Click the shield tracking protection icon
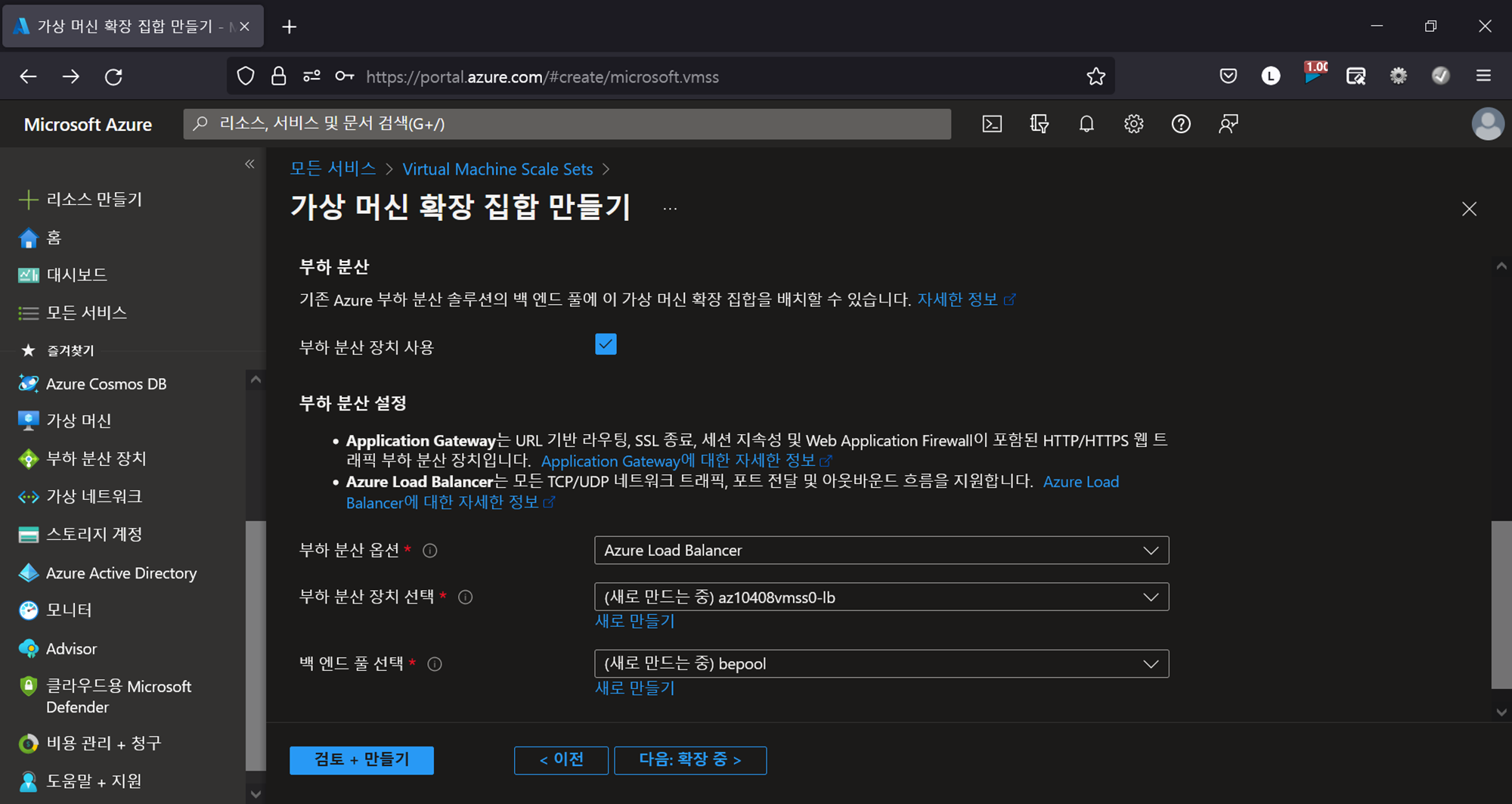1512x804 pixels. pyautogui.click(x=246, y=76)
